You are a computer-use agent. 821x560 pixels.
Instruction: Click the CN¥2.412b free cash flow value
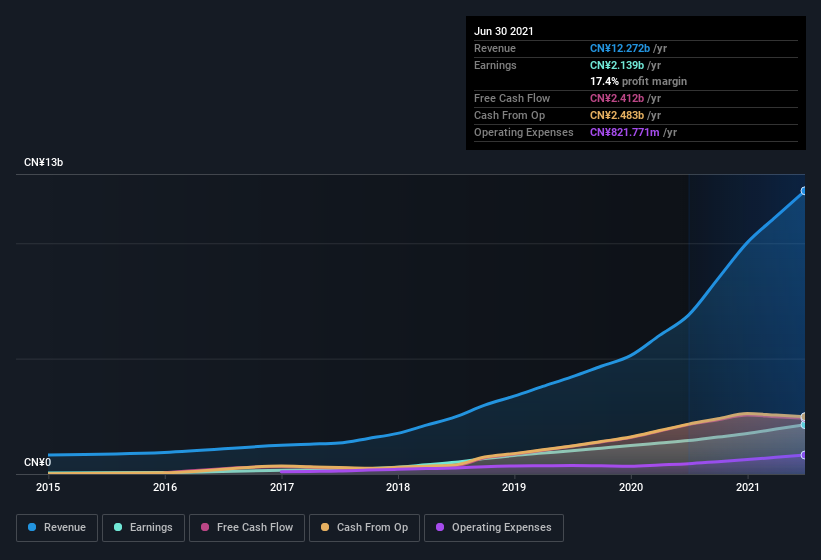617,98
